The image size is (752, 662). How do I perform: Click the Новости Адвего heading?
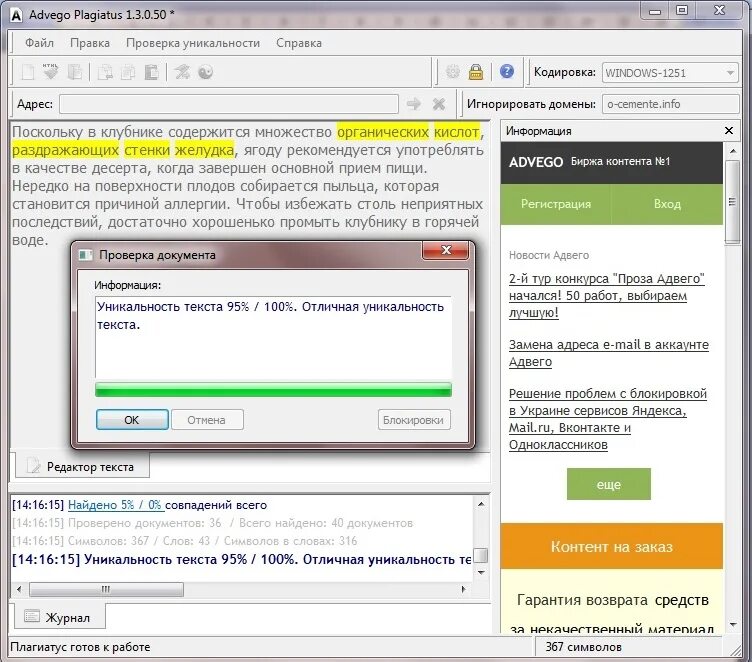pos(549,255)
